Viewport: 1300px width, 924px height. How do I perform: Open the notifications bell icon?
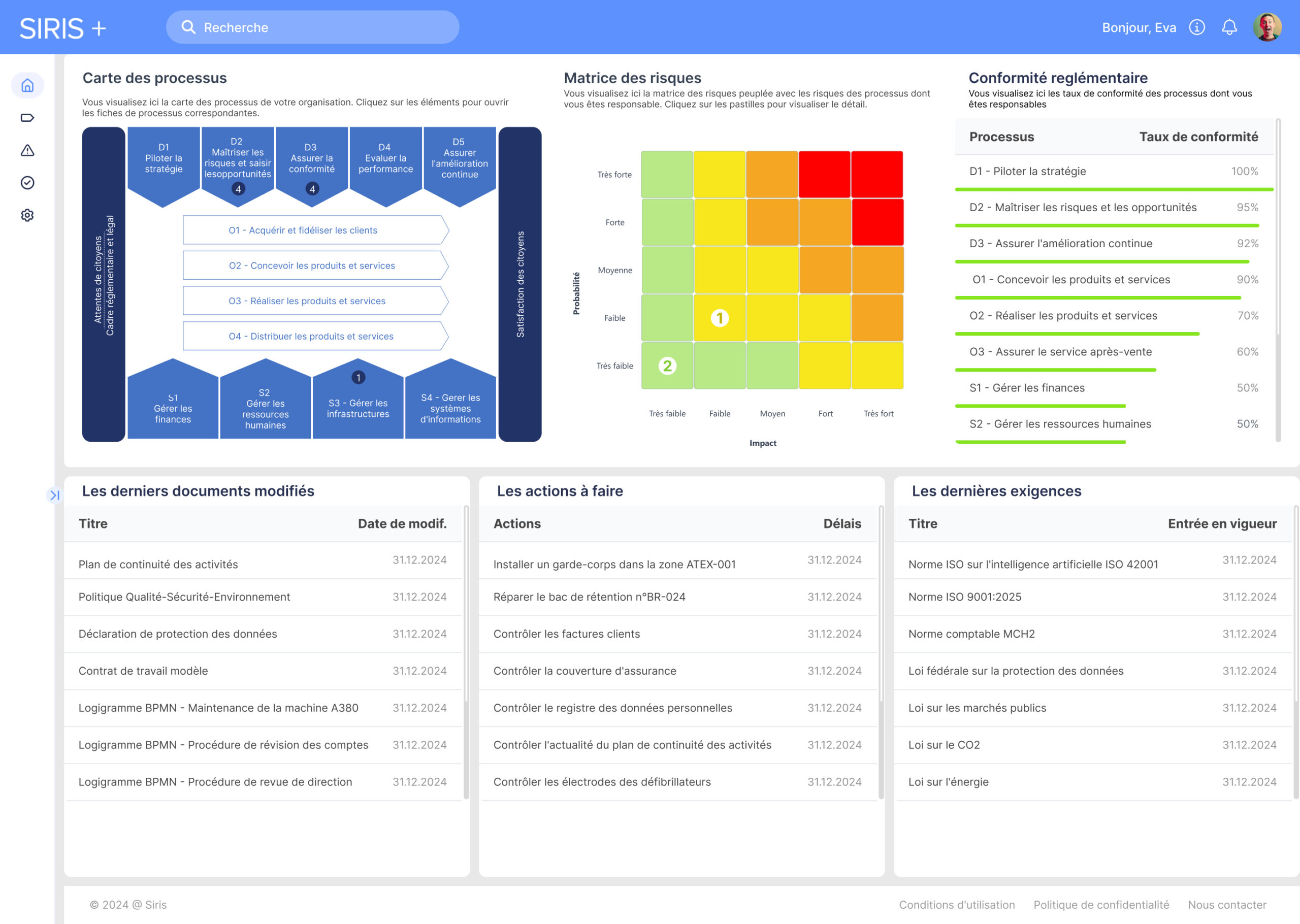pos(1229,27)
